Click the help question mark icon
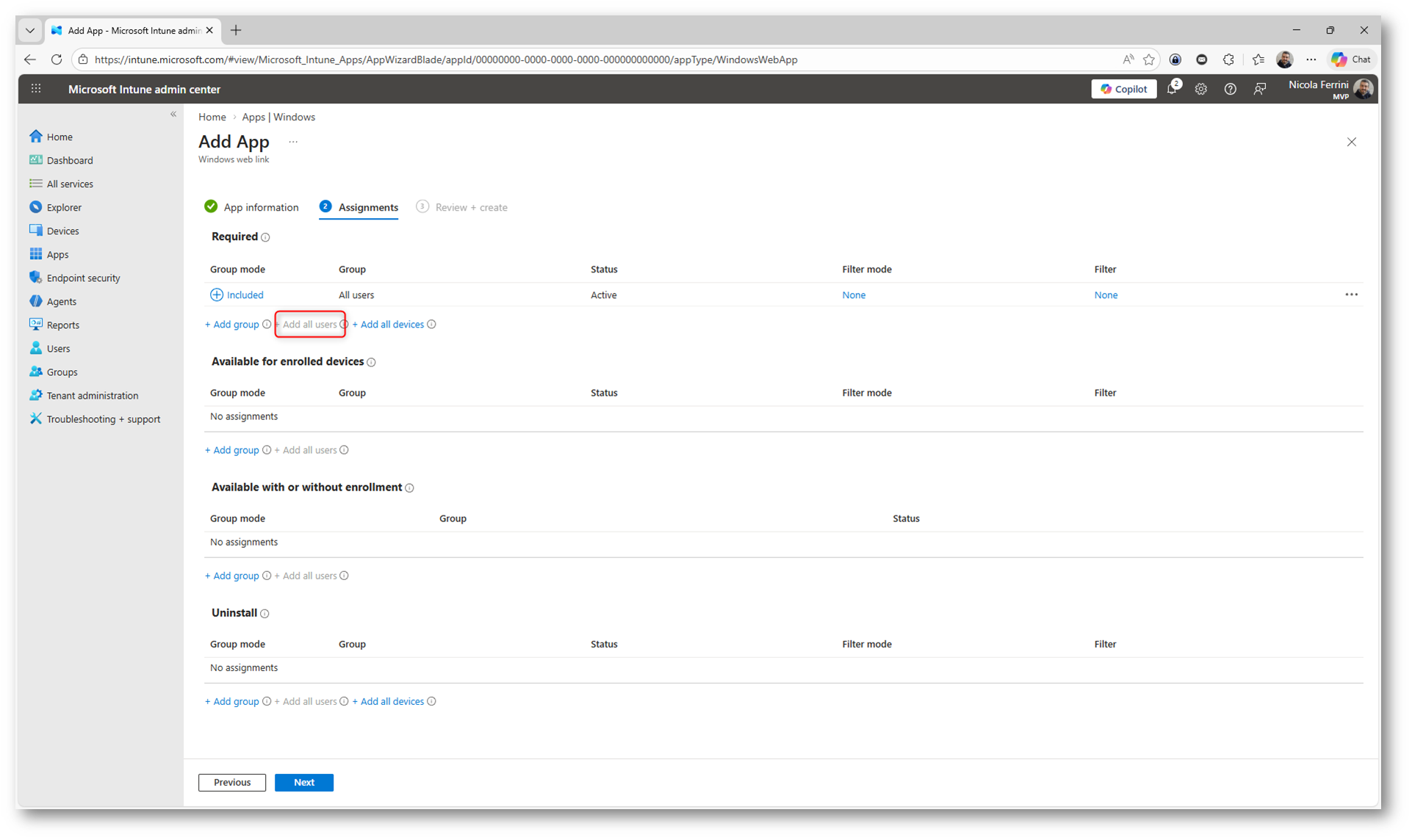 click(1230, 89)
